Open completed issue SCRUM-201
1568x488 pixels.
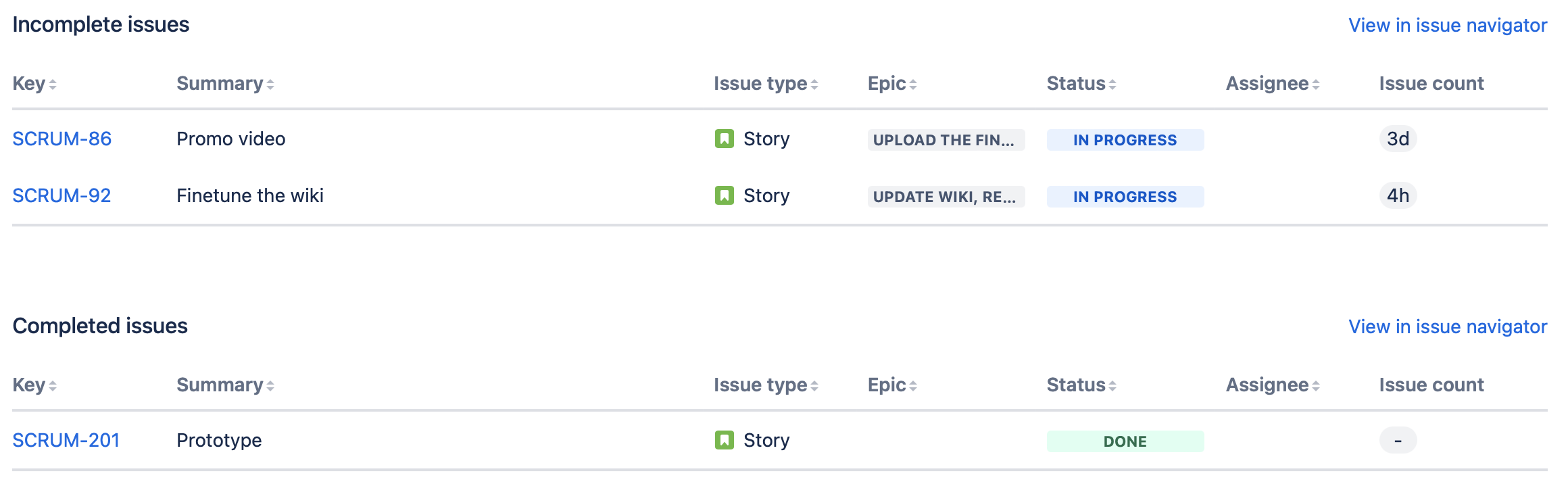click(x=66, y=441)
